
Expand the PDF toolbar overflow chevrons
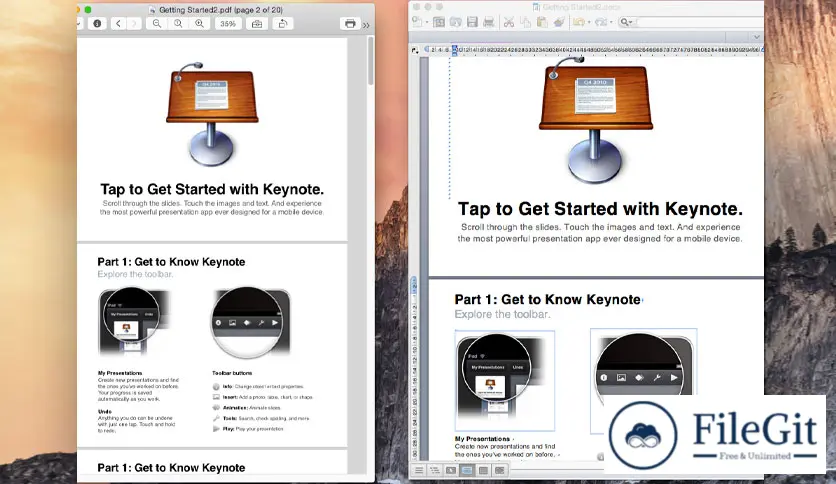(366, 25)
